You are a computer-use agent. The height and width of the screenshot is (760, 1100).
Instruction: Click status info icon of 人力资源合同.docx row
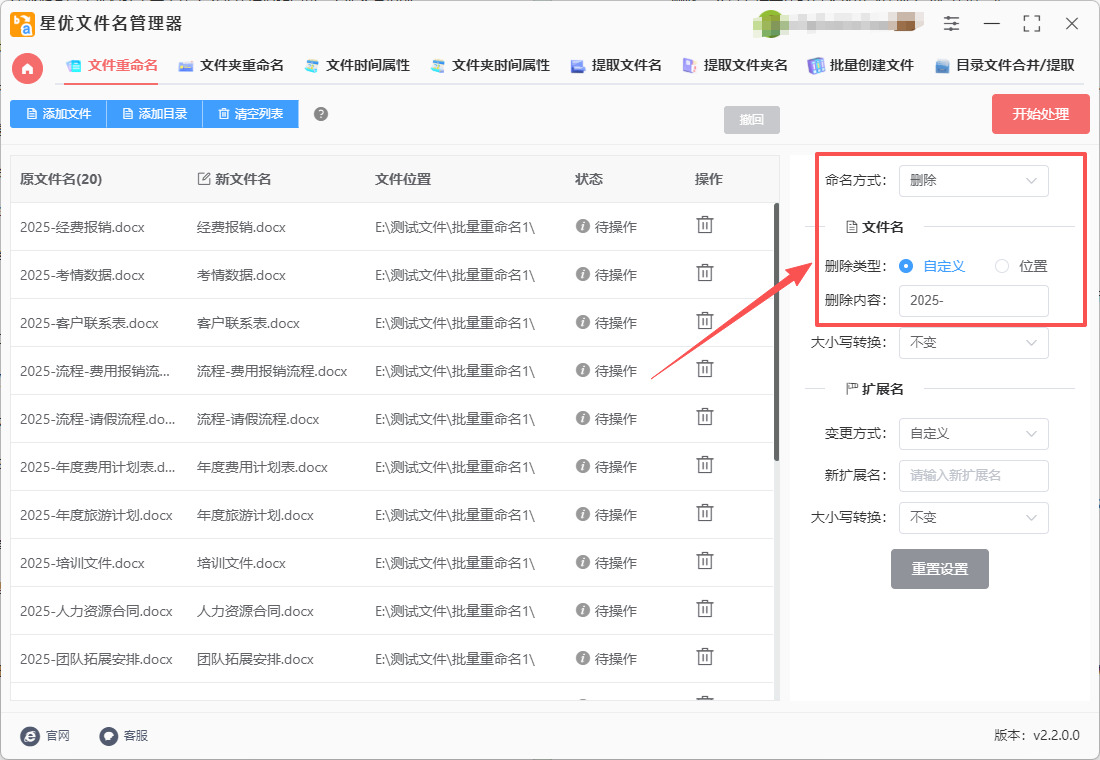click(582, 611)
